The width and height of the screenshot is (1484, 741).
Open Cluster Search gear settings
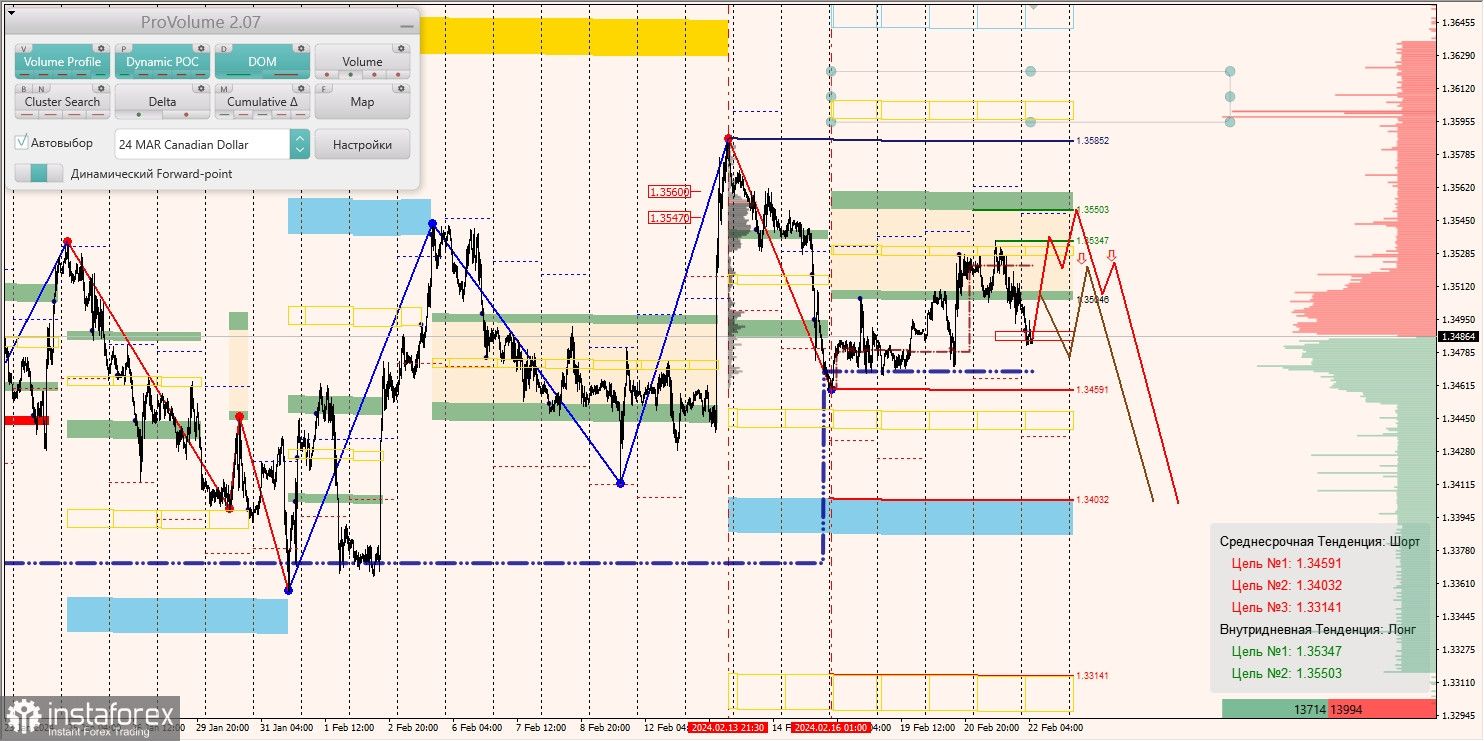coord(101,88)
